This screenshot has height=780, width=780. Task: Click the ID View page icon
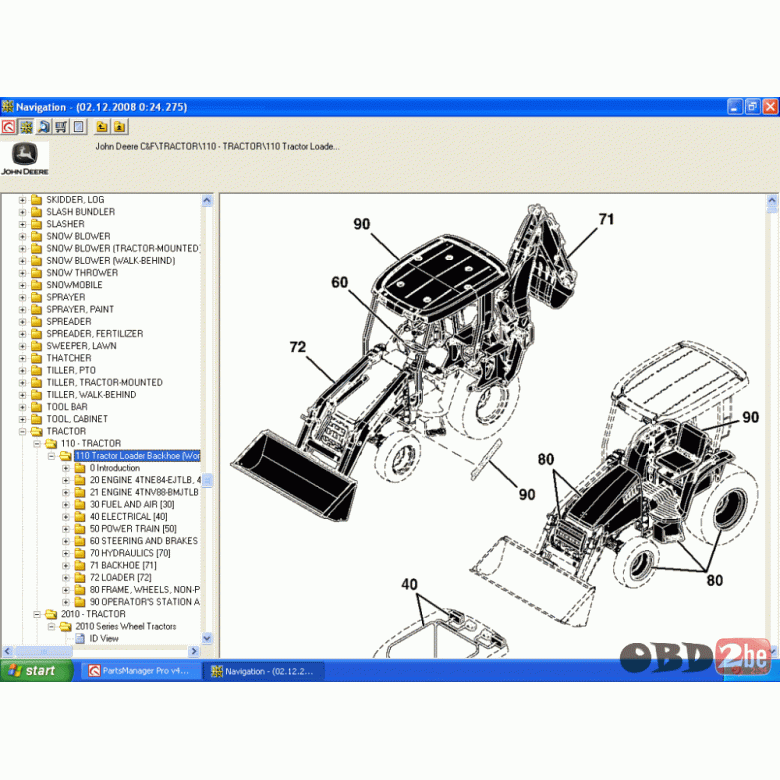click(x=80, y=638)
